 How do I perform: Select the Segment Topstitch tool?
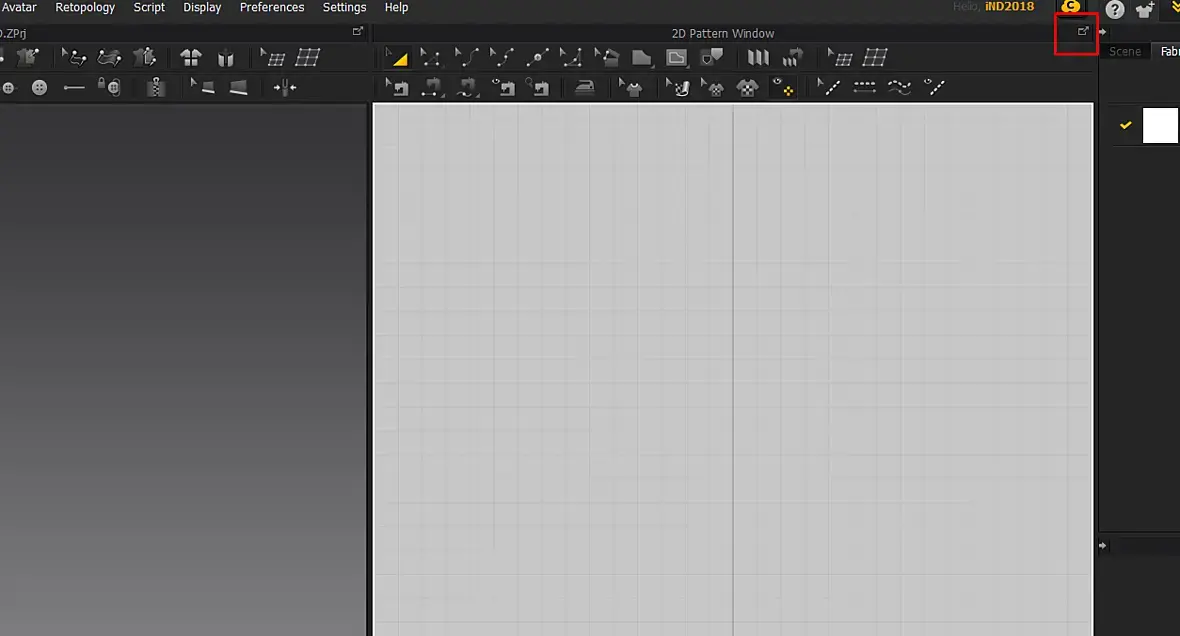[x=864, y=87]
